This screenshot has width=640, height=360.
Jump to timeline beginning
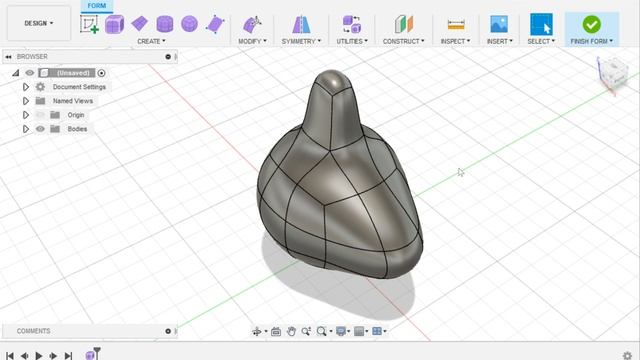pos(10,356)
